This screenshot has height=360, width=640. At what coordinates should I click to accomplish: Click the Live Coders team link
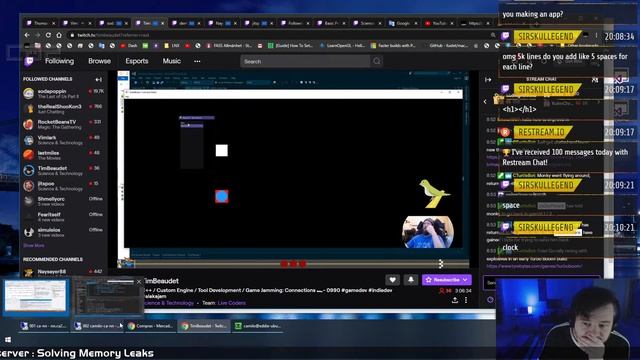coord(231,303)
